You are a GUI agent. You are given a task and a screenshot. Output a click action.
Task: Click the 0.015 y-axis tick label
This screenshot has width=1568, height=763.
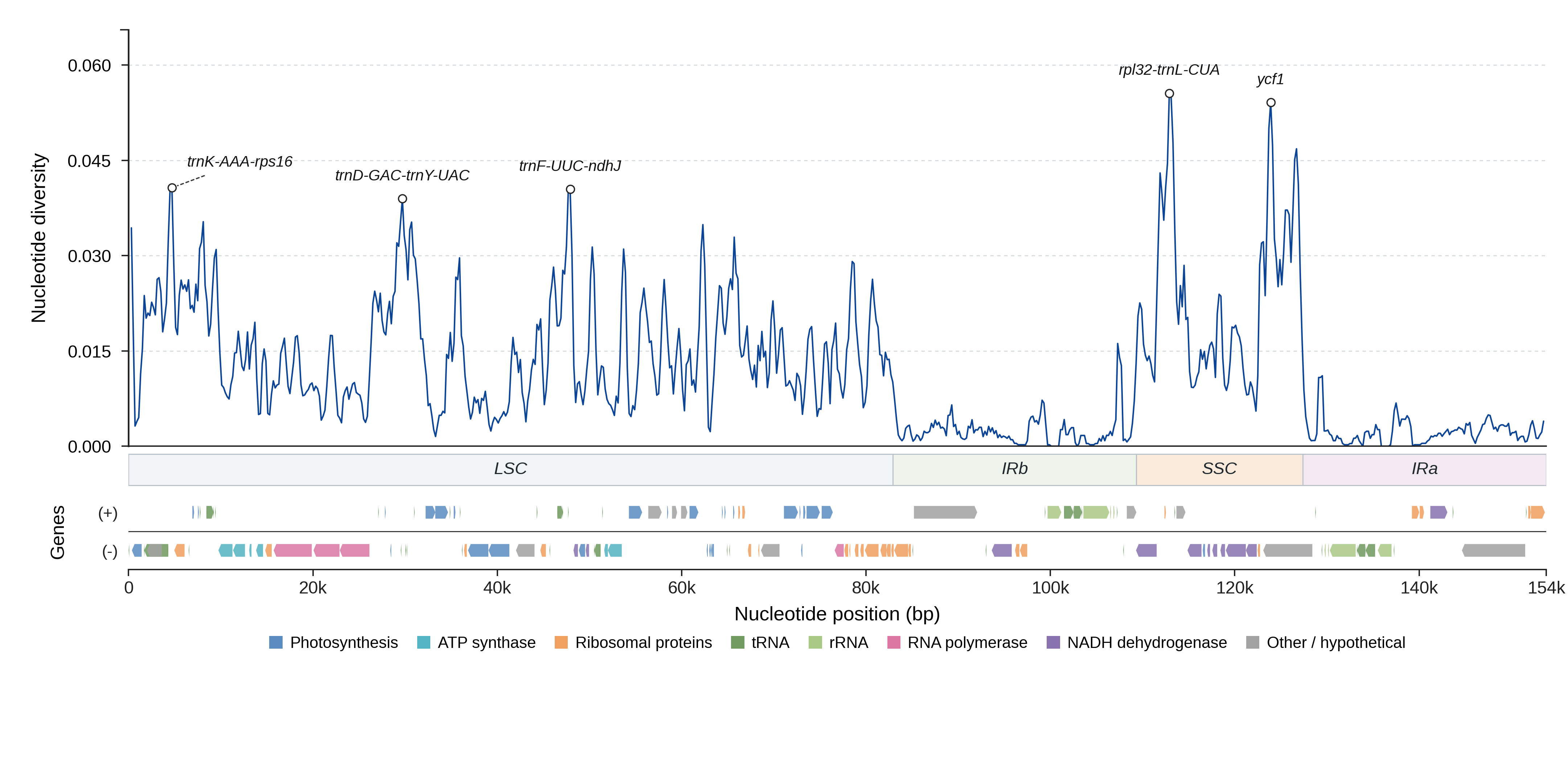[90, 351]
